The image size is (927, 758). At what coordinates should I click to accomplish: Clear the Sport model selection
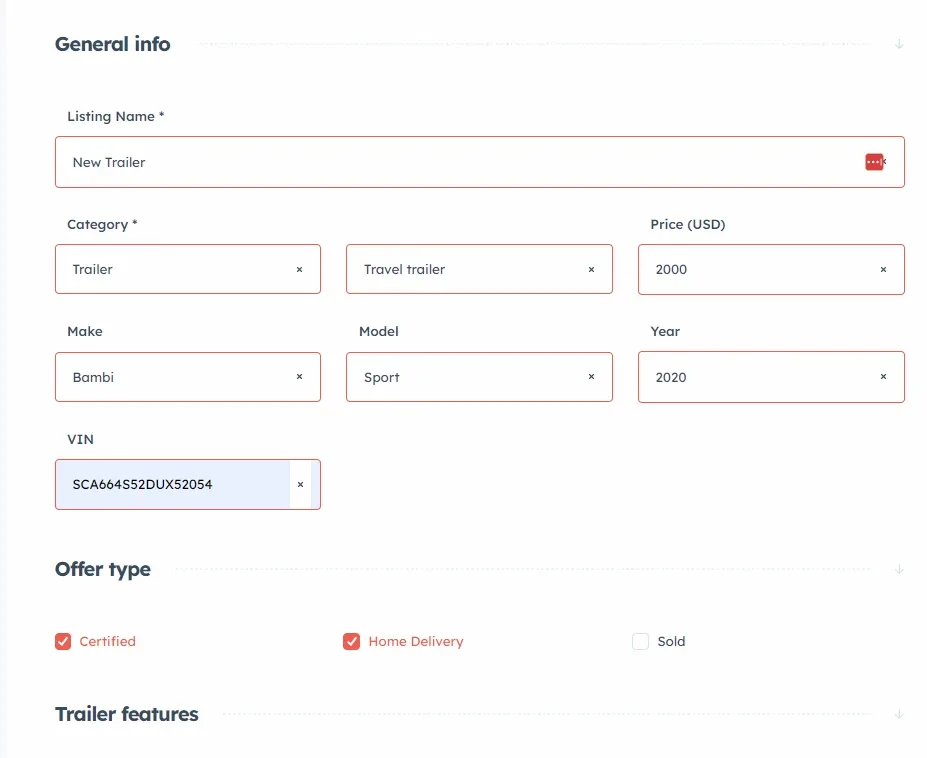coord(591,377)
